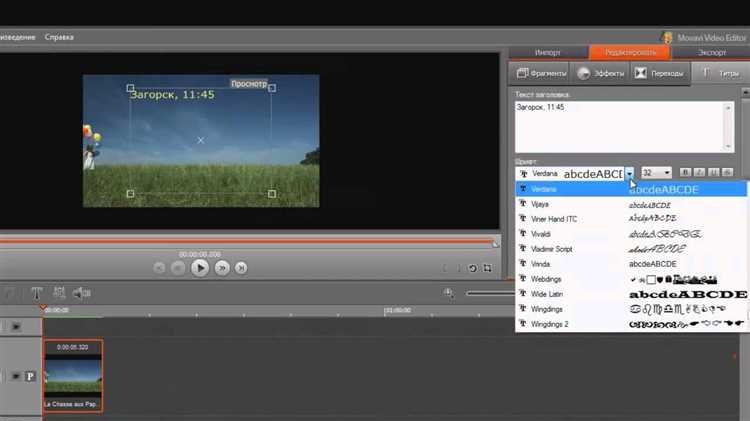Select the La Chasse aux Pap clip thumbnail
750x421 pixels.
(x=73, y=376)
